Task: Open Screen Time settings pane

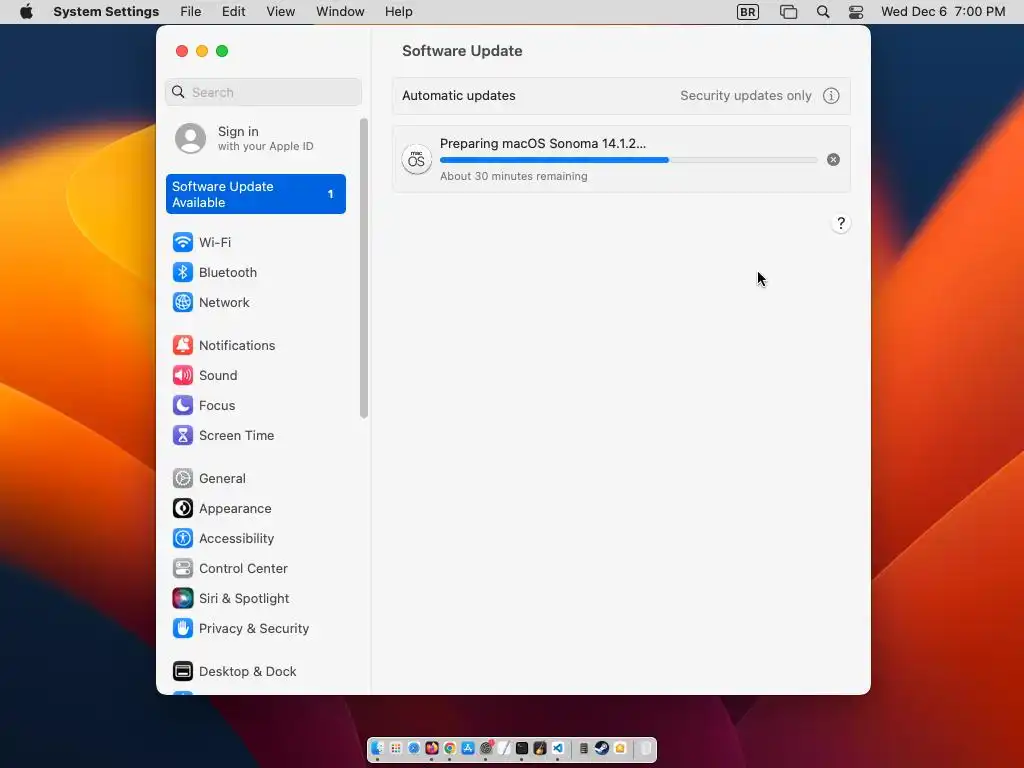Action: (x=223, y=436)
